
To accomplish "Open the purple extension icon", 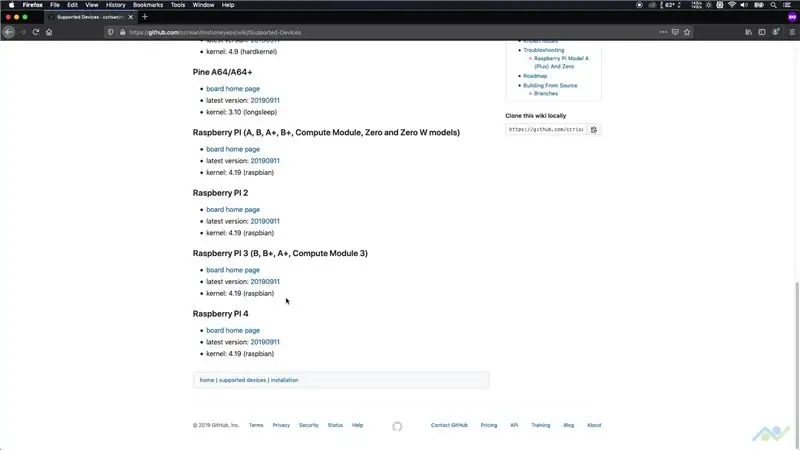I will 792,17.
